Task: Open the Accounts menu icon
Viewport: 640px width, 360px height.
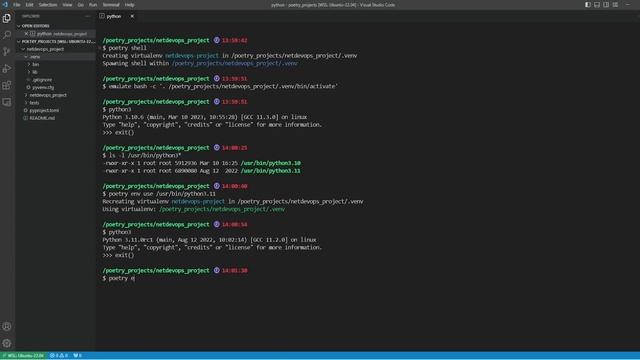Action: pyautogui.click(x=7, y=326)
